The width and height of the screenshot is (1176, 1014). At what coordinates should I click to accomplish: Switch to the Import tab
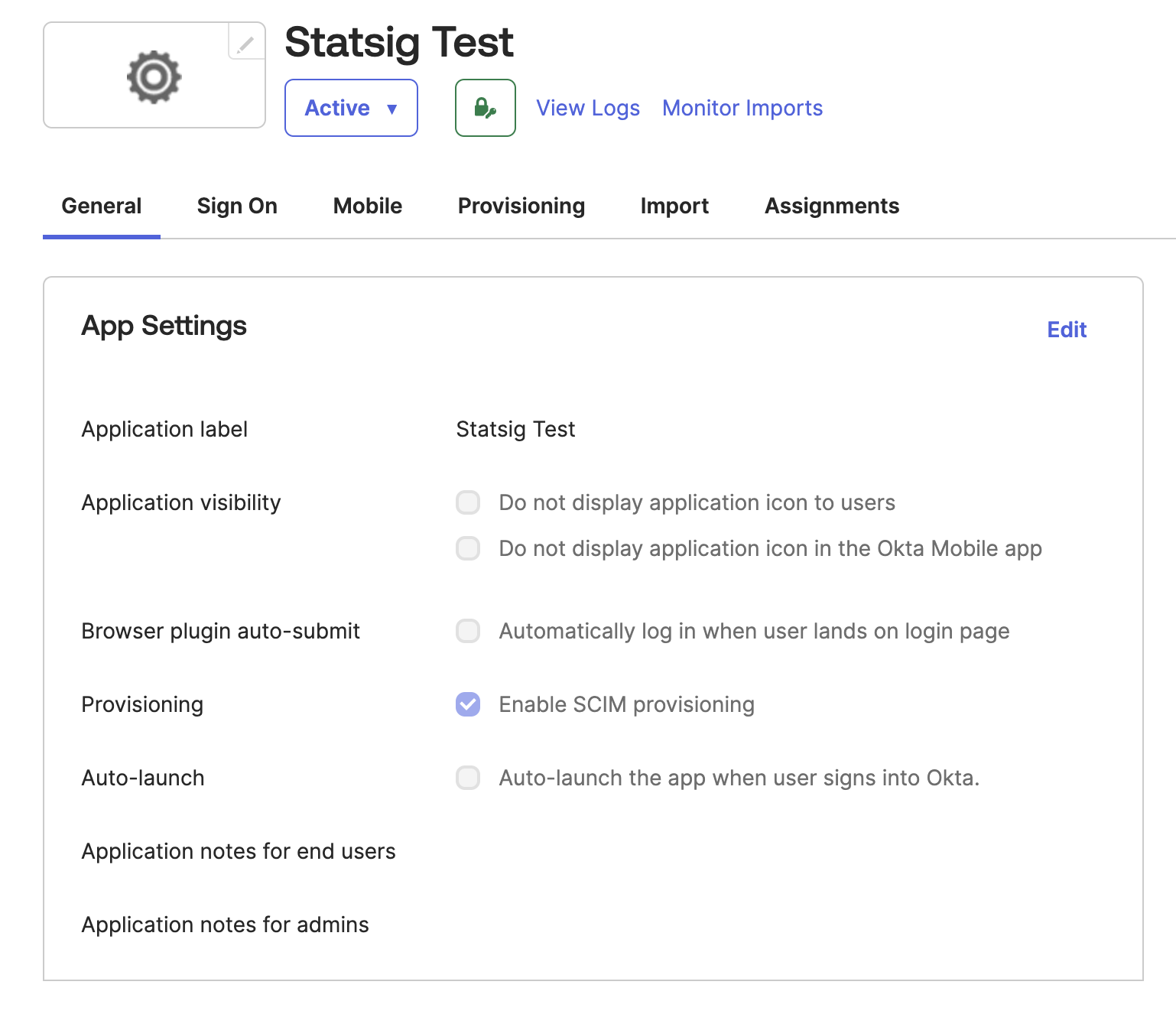(x=674, y=206)
